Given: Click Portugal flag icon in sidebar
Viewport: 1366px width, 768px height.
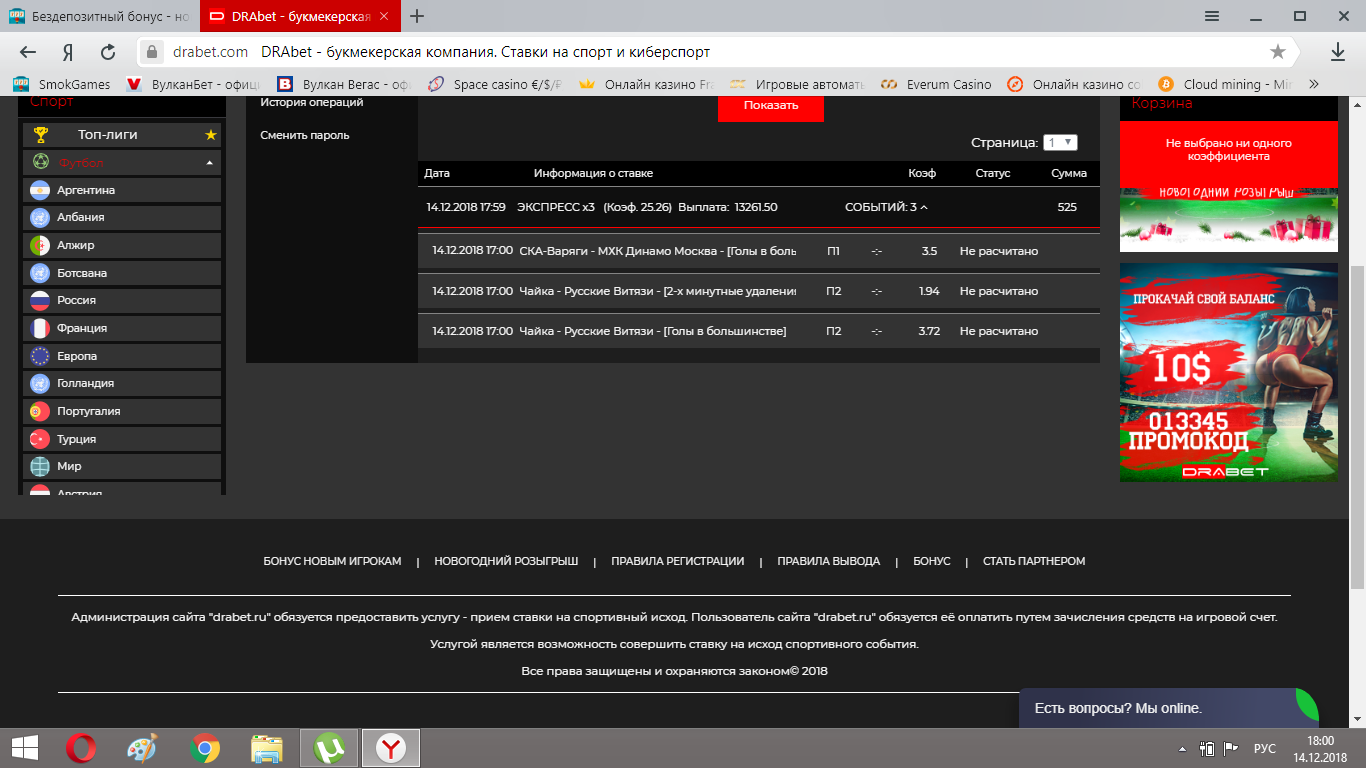Looking at the screenshot, I should click(x=40, y=411).
